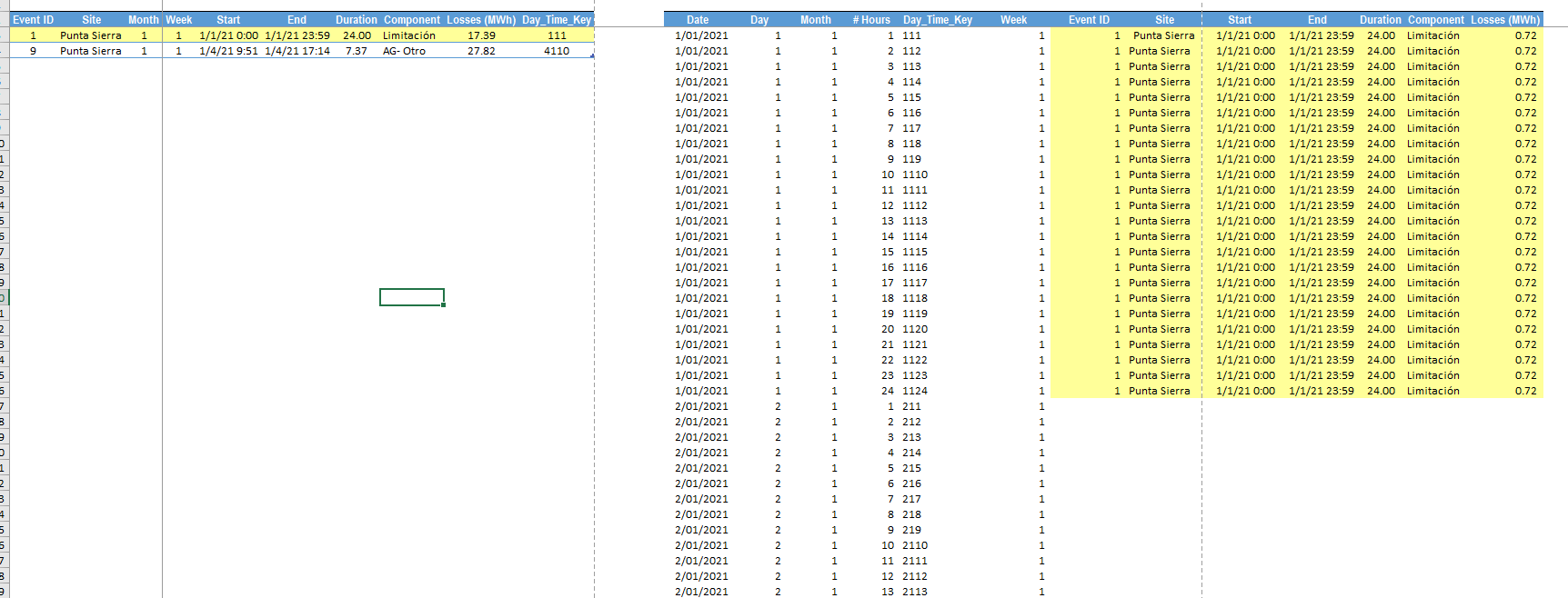Select the Date column header
The width and height of the screenshot is (1568, 598).
click(x=698, y=20)
